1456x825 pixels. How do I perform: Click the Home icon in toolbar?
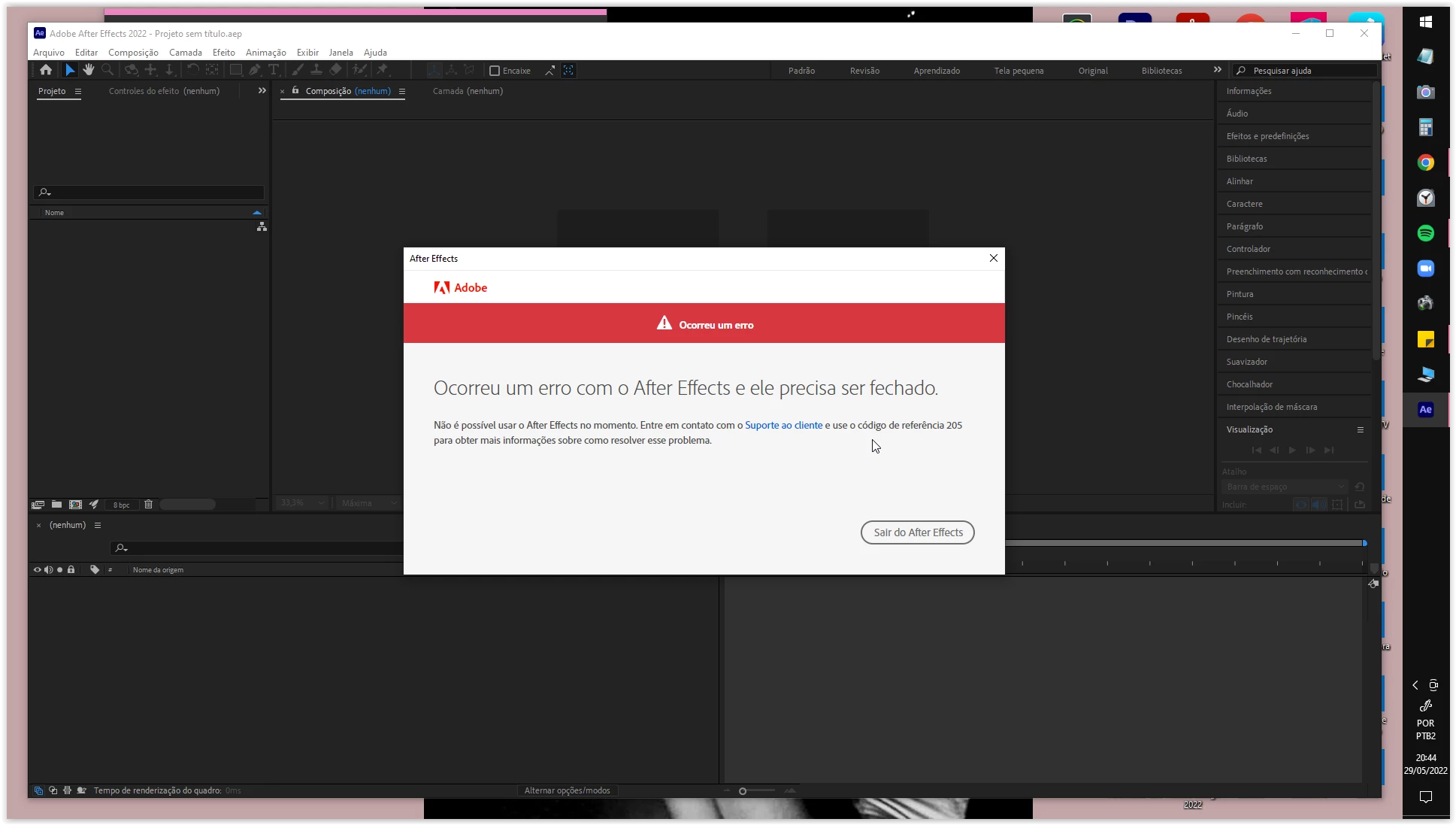(x=46, y=70)
